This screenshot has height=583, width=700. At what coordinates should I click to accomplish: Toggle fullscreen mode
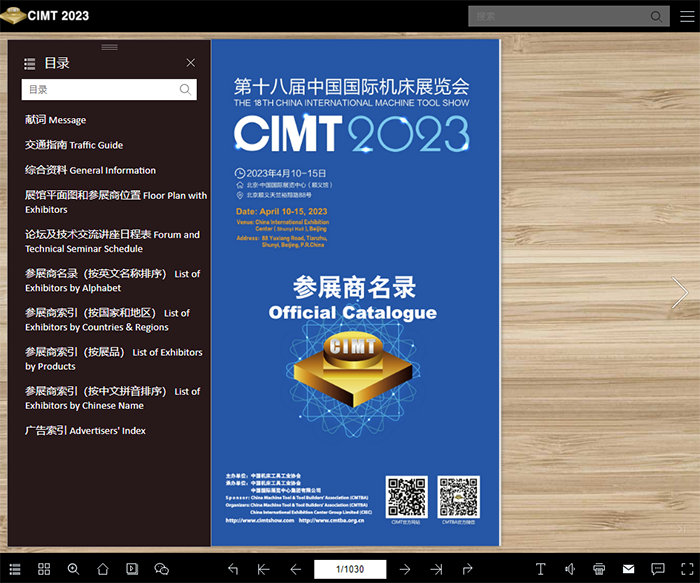[687, 569]
